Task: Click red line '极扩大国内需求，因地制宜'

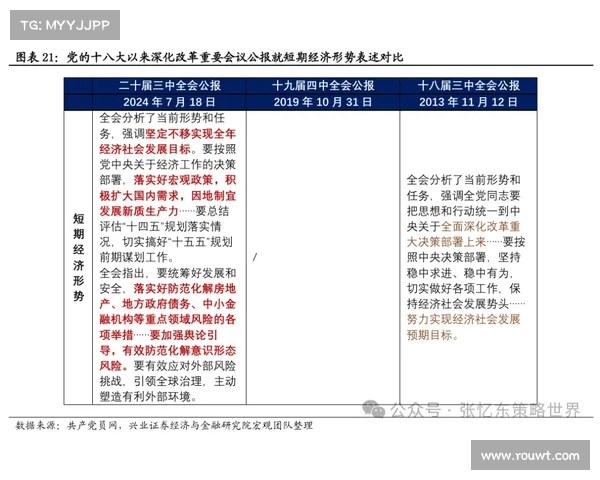Action: (167, 196)
